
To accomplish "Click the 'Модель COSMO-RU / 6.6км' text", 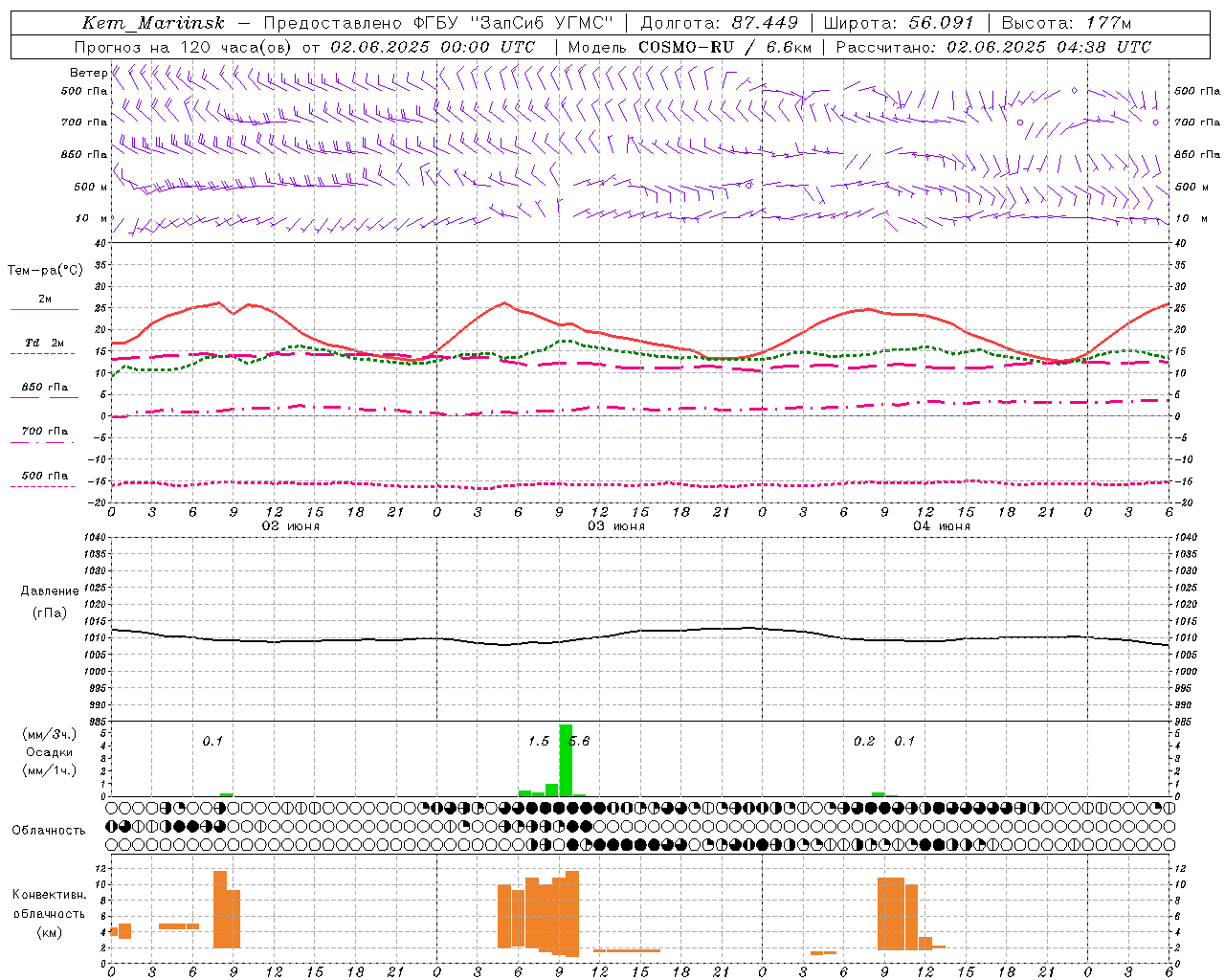I will pos(690,47).
